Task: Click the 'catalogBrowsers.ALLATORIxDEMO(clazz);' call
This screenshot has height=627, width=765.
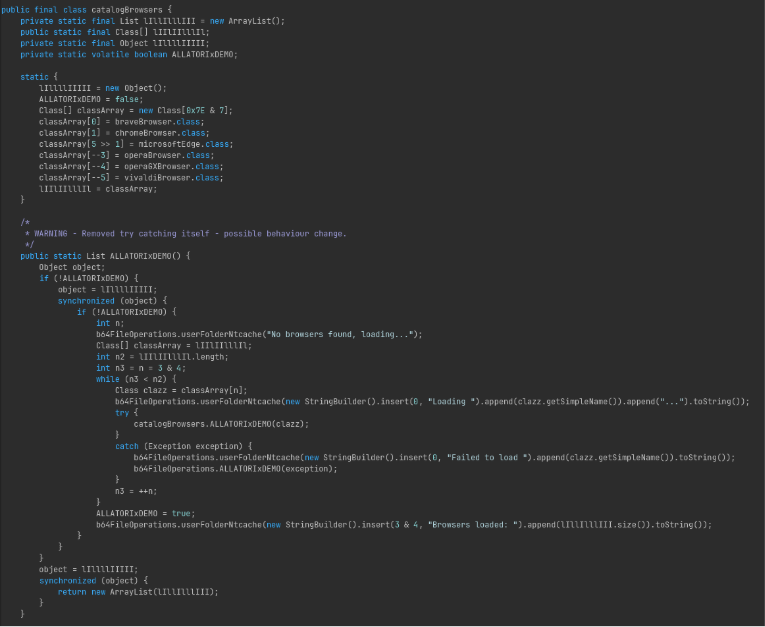Action: click(x=221, y=425)
